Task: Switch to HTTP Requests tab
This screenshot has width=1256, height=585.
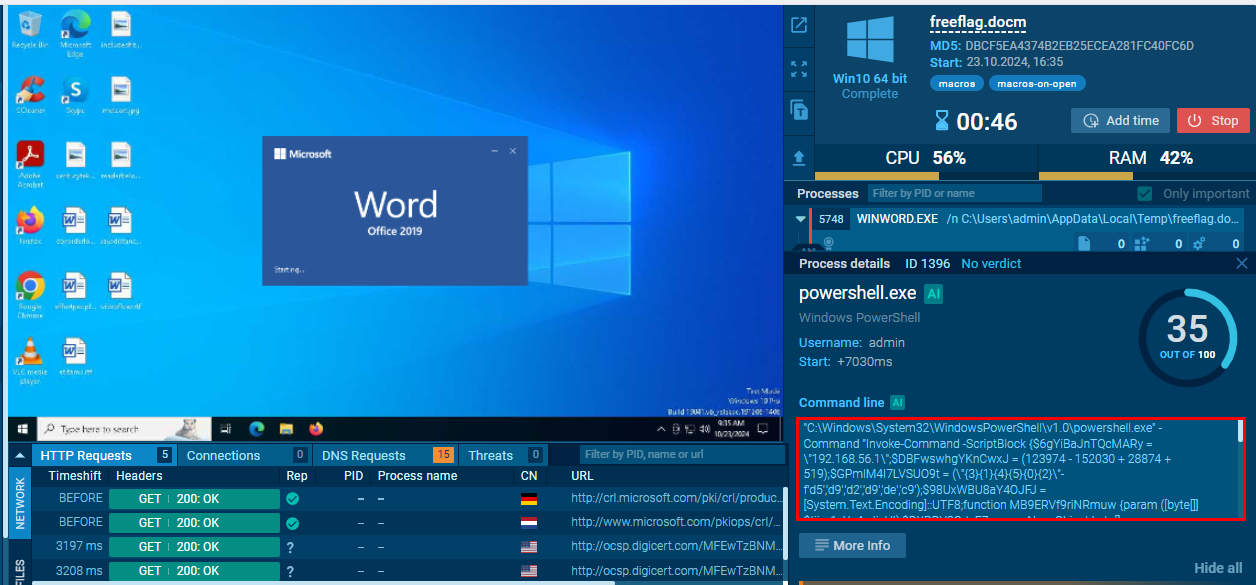Action: [x=105, y=455]
